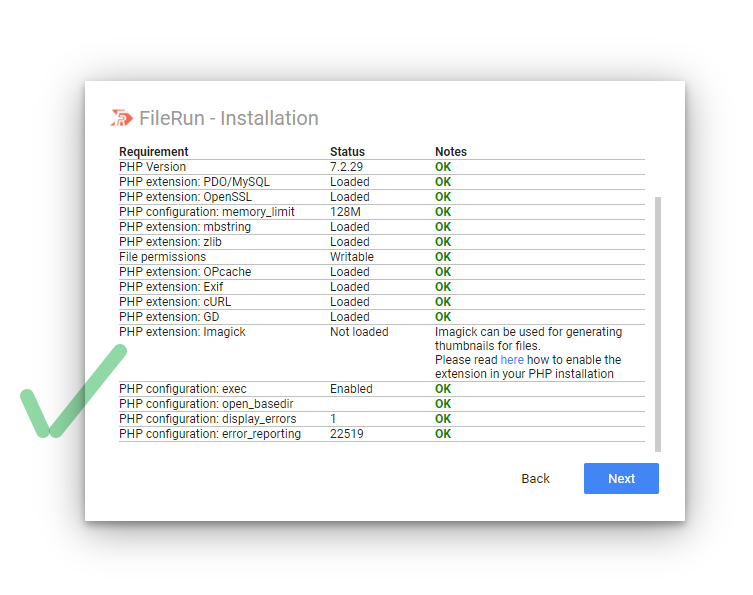
Task: Click the 'Requirement' column header
Action: click(154, 152)
